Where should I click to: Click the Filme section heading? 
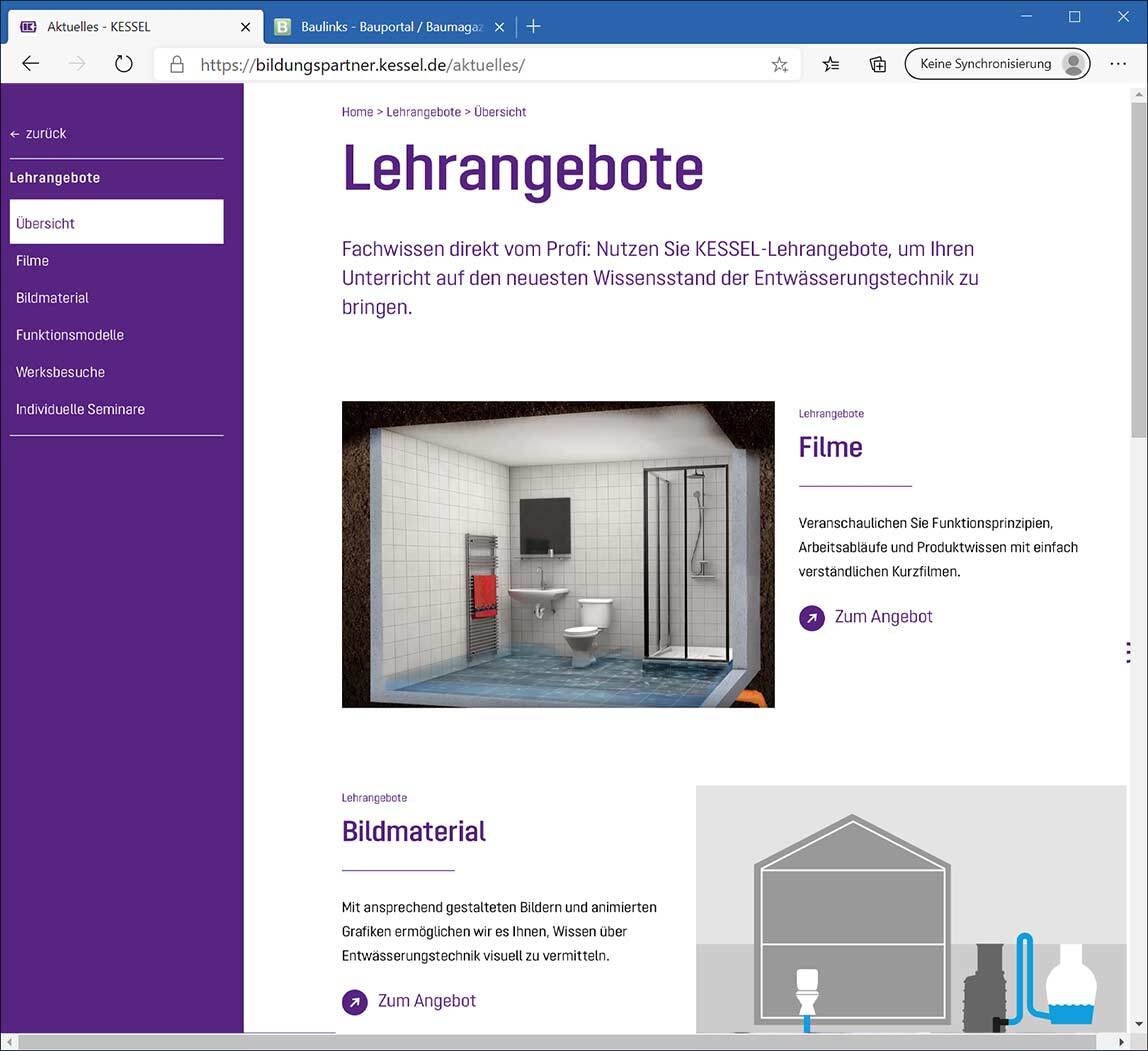tap(830, 447)
